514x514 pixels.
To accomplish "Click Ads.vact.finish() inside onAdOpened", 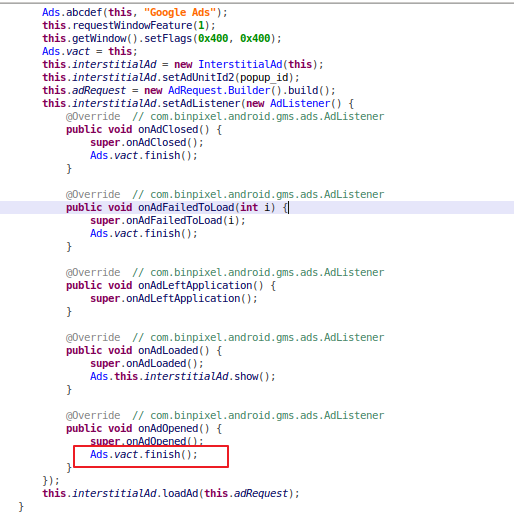I will tap(144, 454).
